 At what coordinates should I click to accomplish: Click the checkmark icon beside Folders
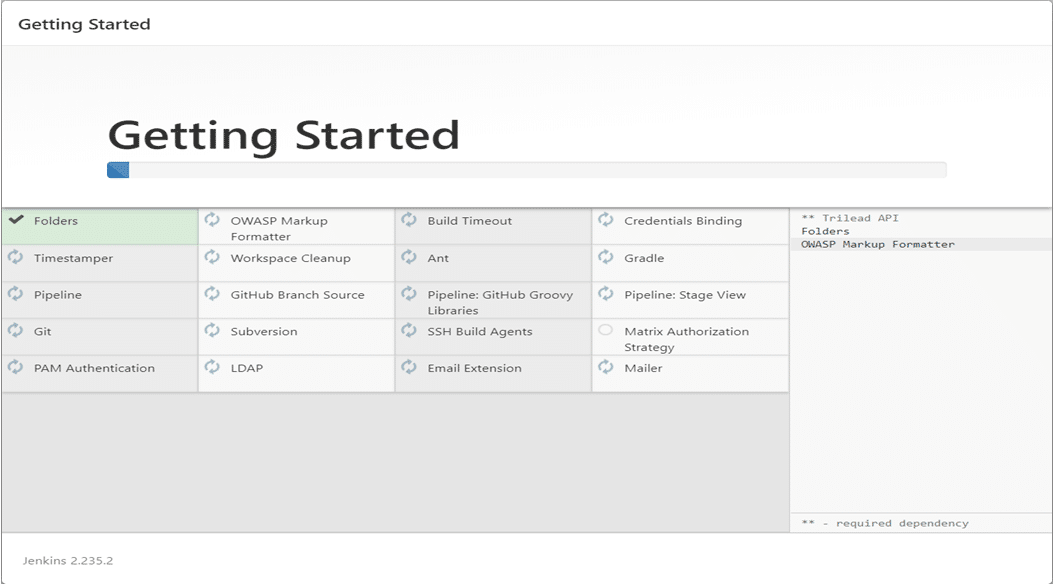pyautogui.click(x=16, y=220)
